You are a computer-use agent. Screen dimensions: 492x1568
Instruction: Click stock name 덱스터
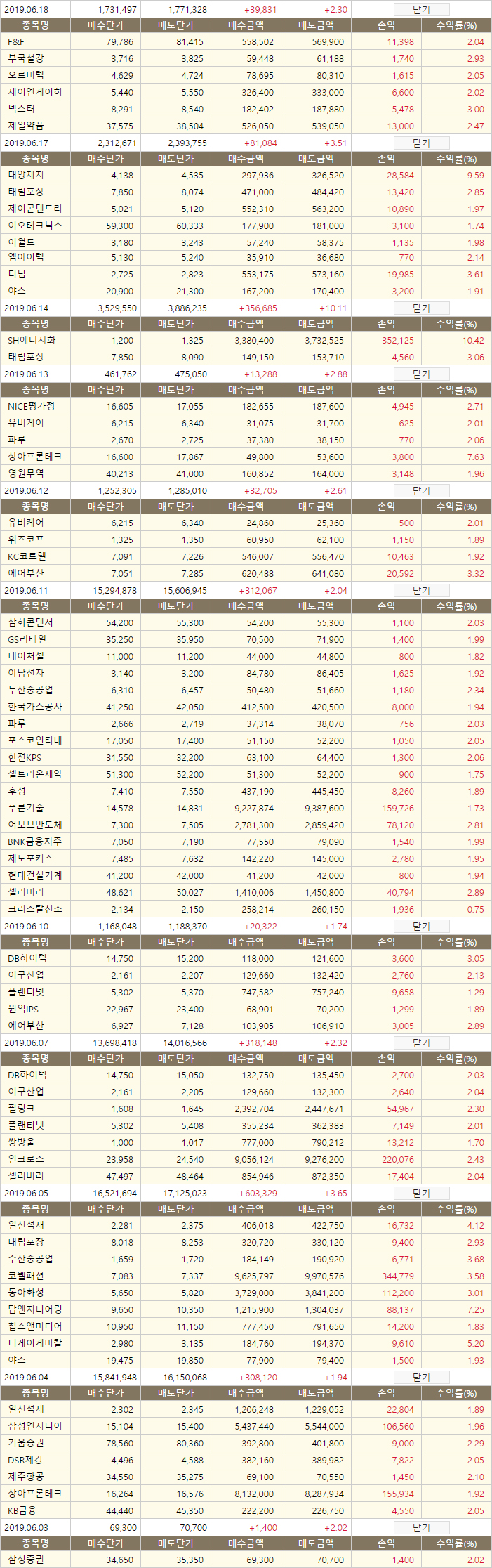click(21, 110)
